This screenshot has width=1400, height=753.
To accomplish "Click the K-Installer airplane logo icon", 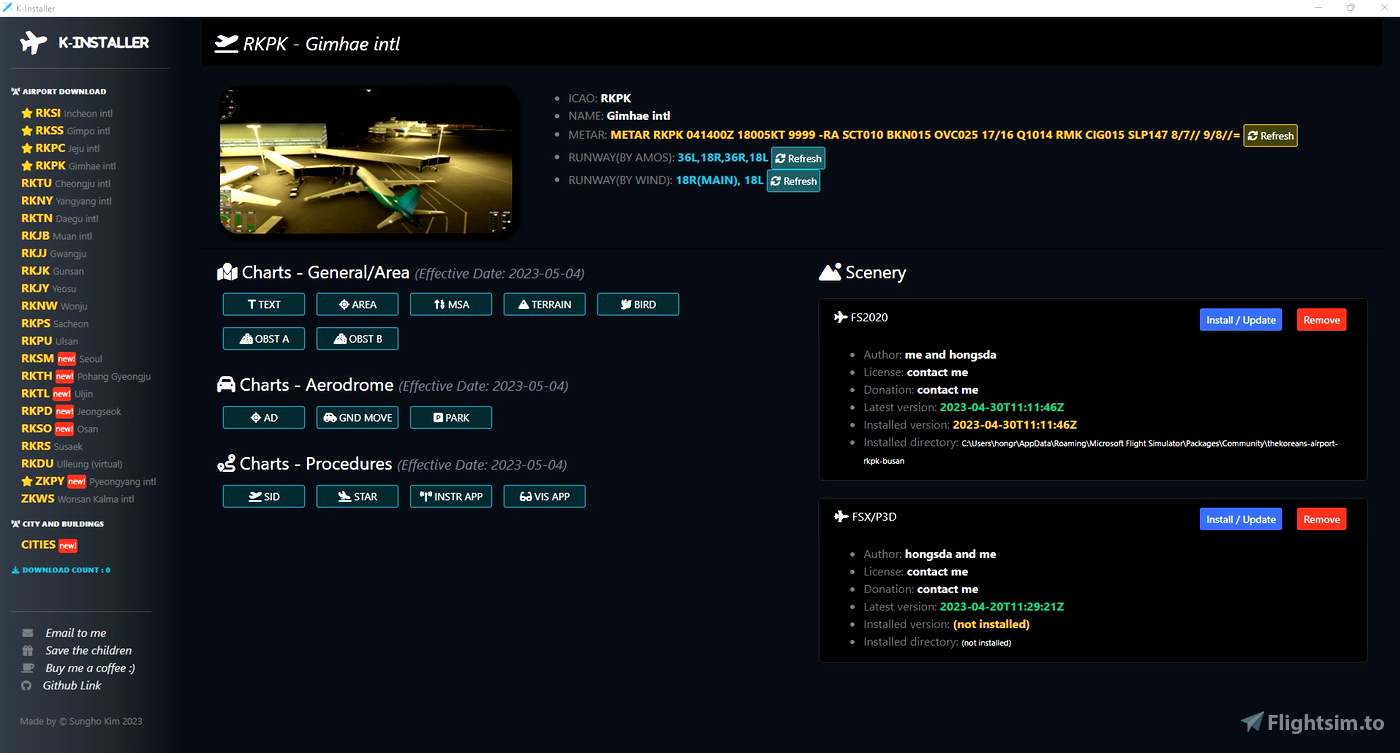I will pos(34,43).
